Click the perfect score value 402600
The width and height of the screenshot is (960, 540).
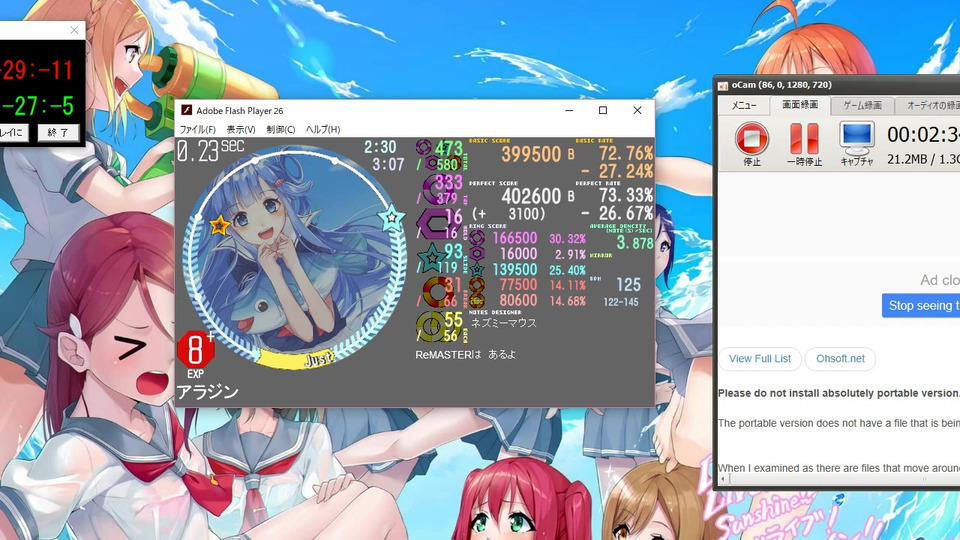pos(531,197)
